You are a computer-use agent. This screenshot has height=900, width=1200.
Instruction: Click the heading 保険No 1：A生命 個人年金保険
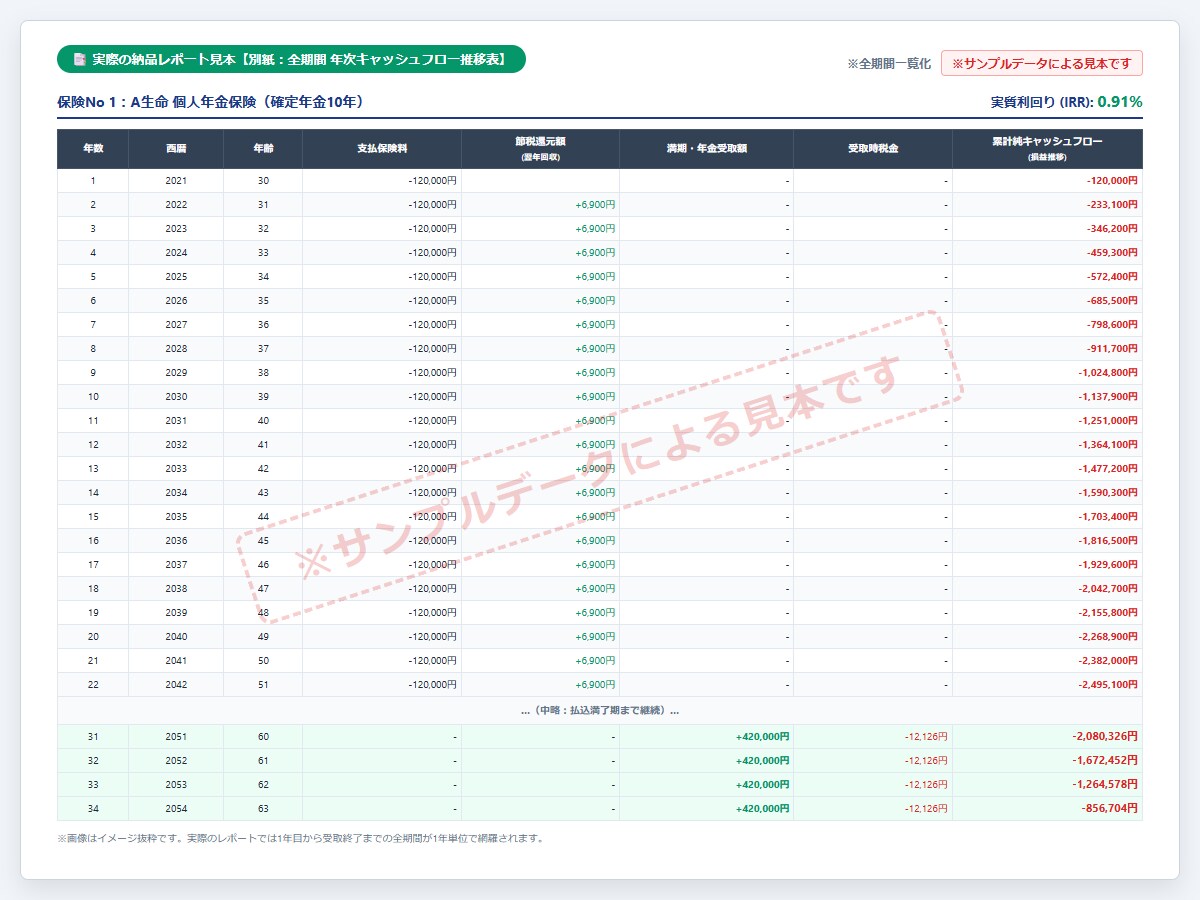211,102
